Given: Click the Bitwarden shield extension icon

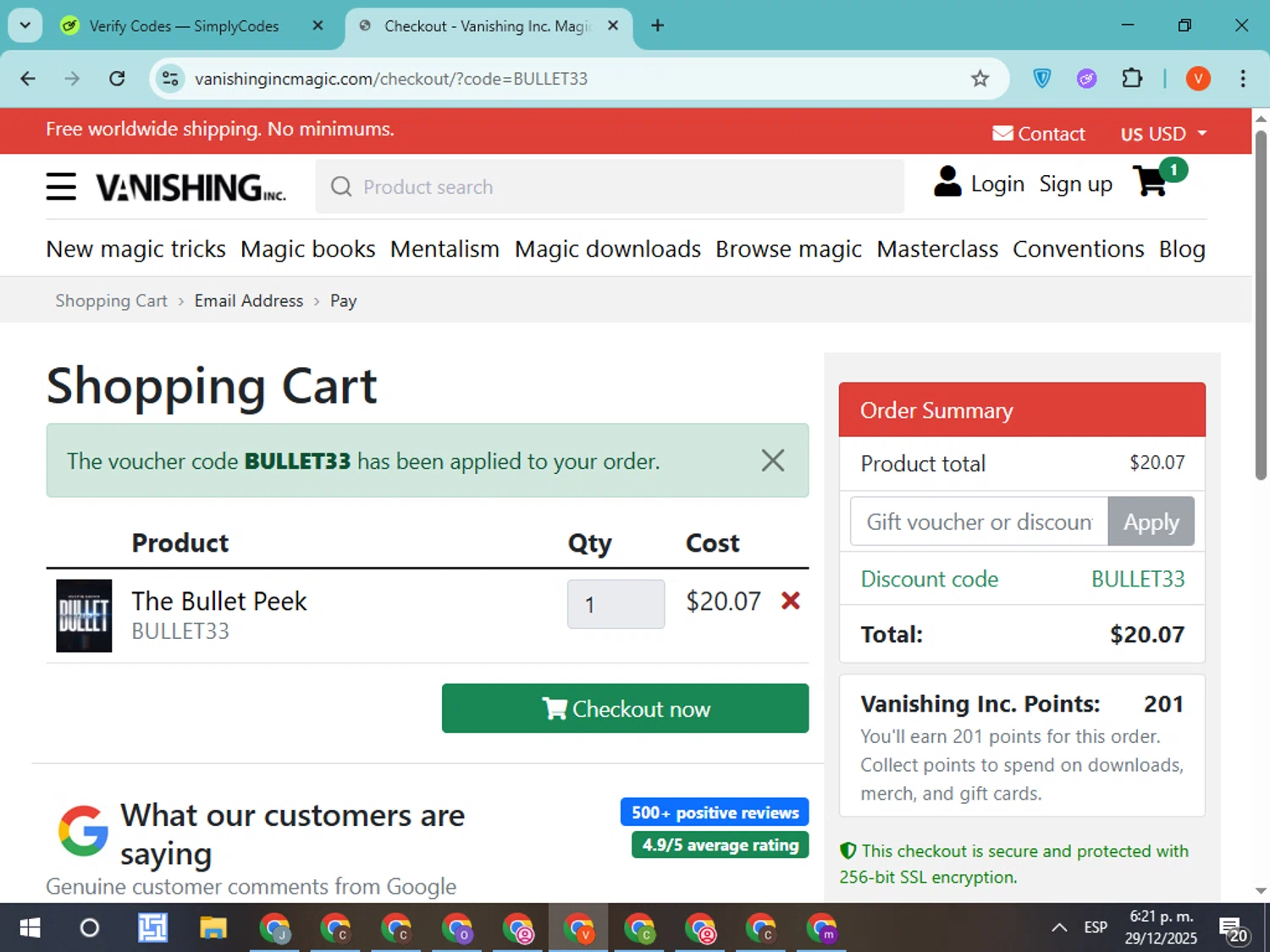Looking at the screenshot, I should point(1042,79).
